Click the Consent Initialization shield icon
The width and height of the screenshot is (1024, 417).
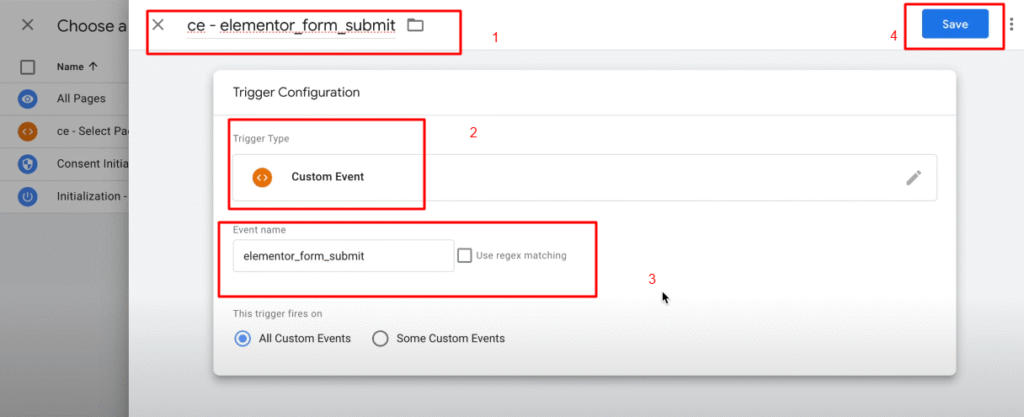[x=28, y=163]
